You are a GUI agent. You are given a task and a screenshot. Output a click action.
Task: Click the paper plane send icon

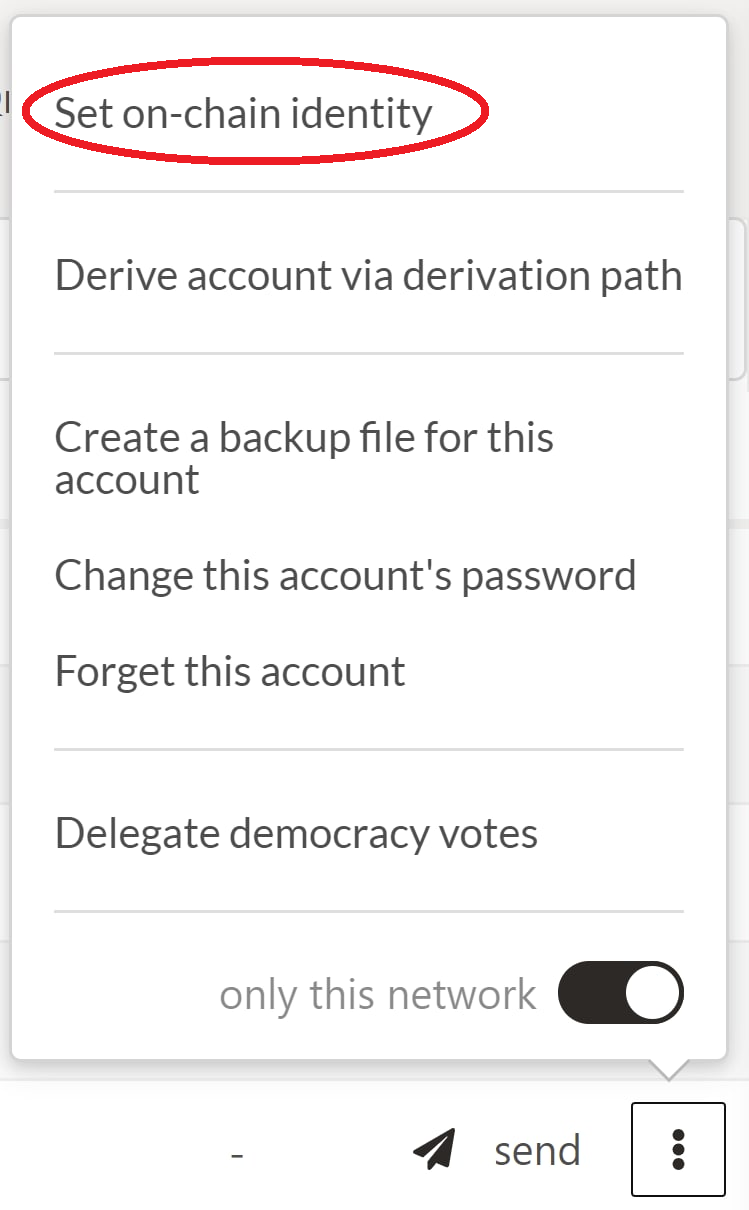click(x=434, y=1150)
